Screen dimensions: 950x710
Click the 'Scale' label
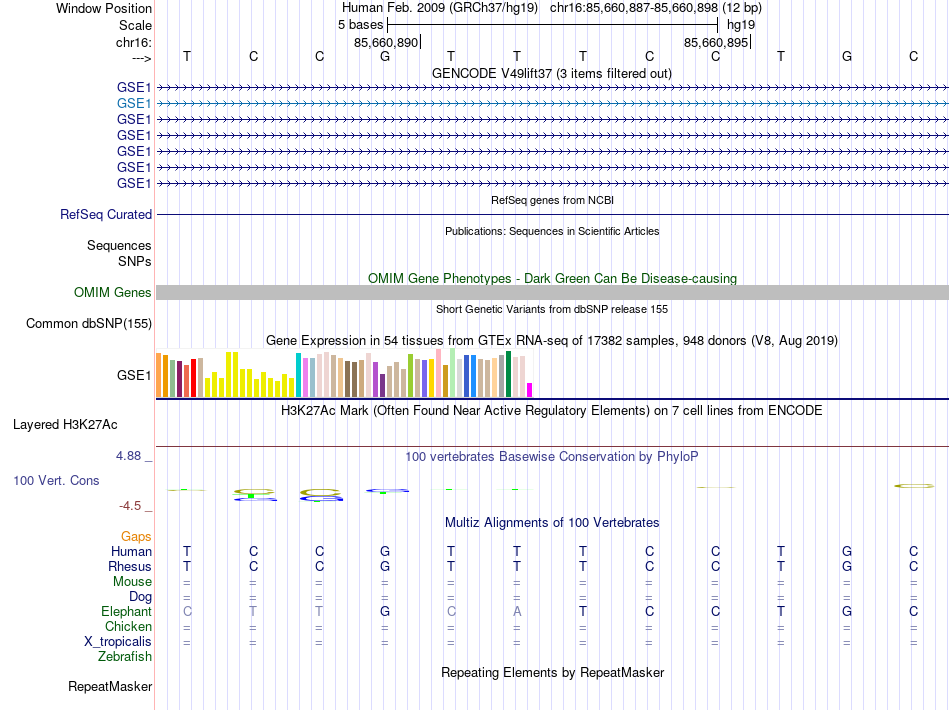tap(136, 25)
